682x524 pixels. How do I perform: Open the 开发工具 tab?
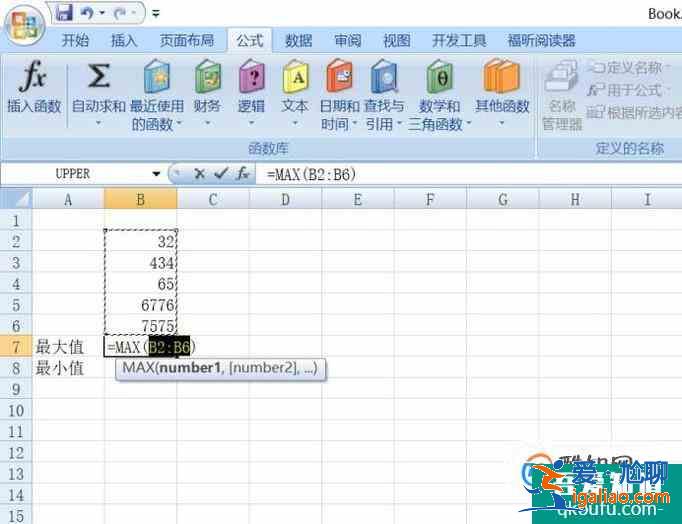[x=459, y=40]
